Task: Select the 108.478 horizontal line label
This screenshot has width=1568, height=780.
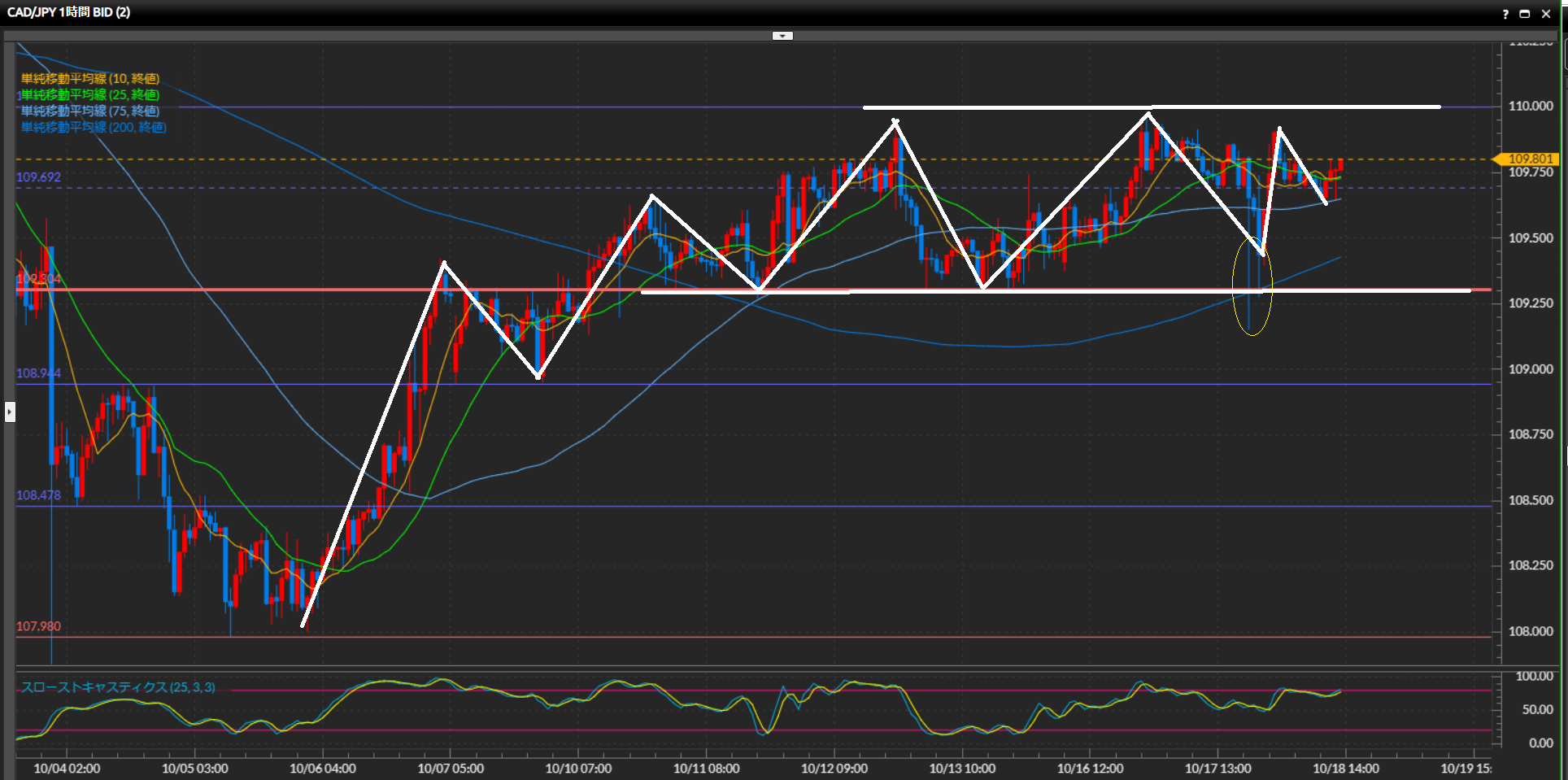Action: pyautogui.click(x=38, y=495)
